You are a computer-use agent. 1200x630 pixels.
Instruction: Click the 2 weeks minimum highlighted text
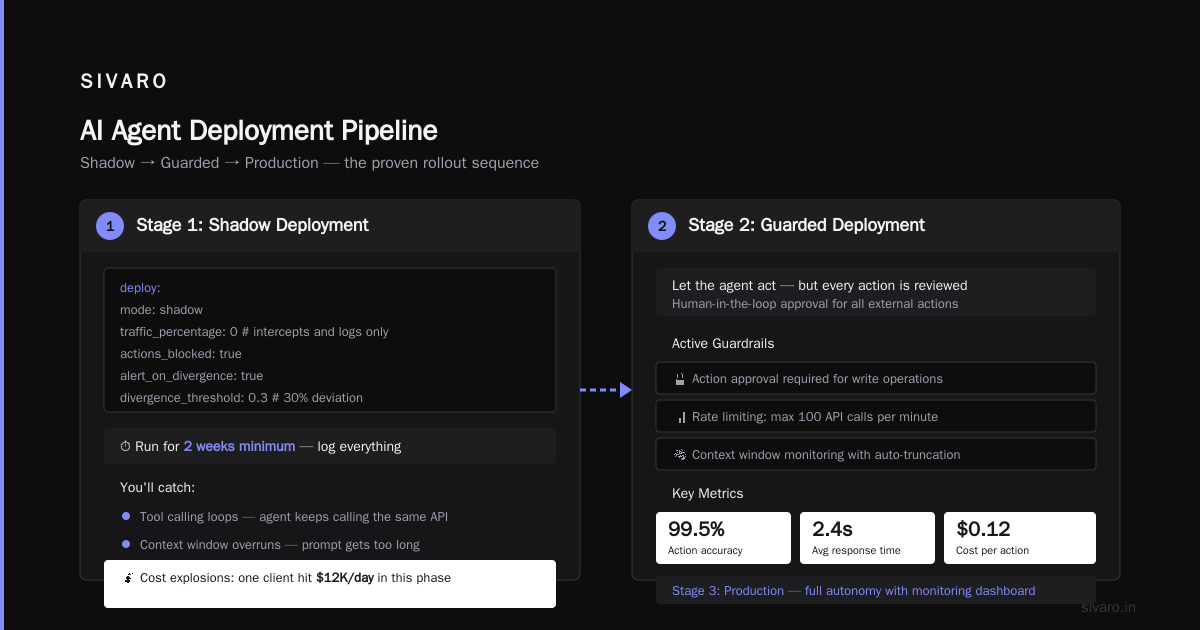point(239,446)
